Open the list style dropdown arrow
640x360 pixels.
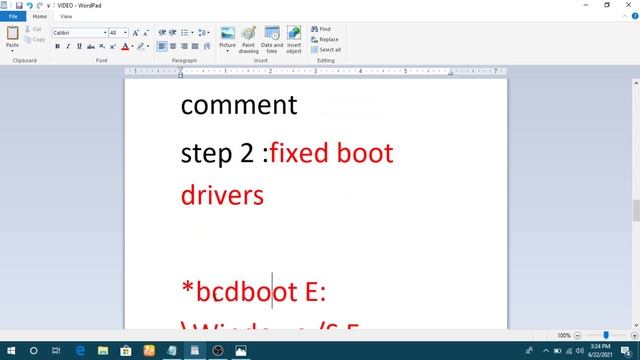pos(192,33)
